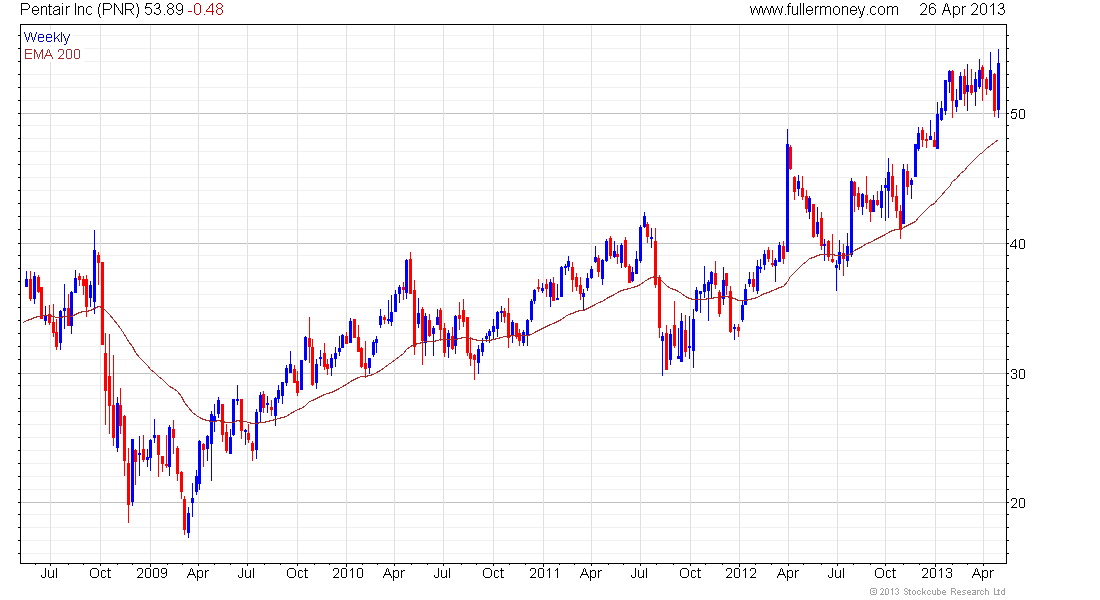Viewport: 1100px width, 600px height.
Task: Click the date 26 Apr 2013
Action: point(962,10)
